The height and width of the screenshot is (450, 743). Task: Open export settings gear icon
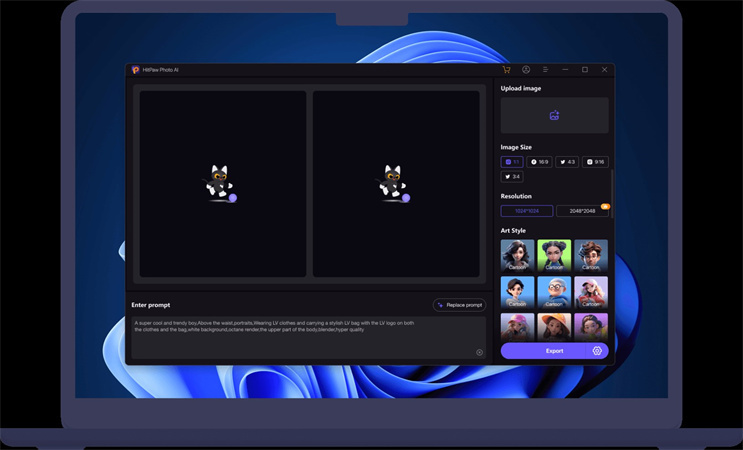597,351
